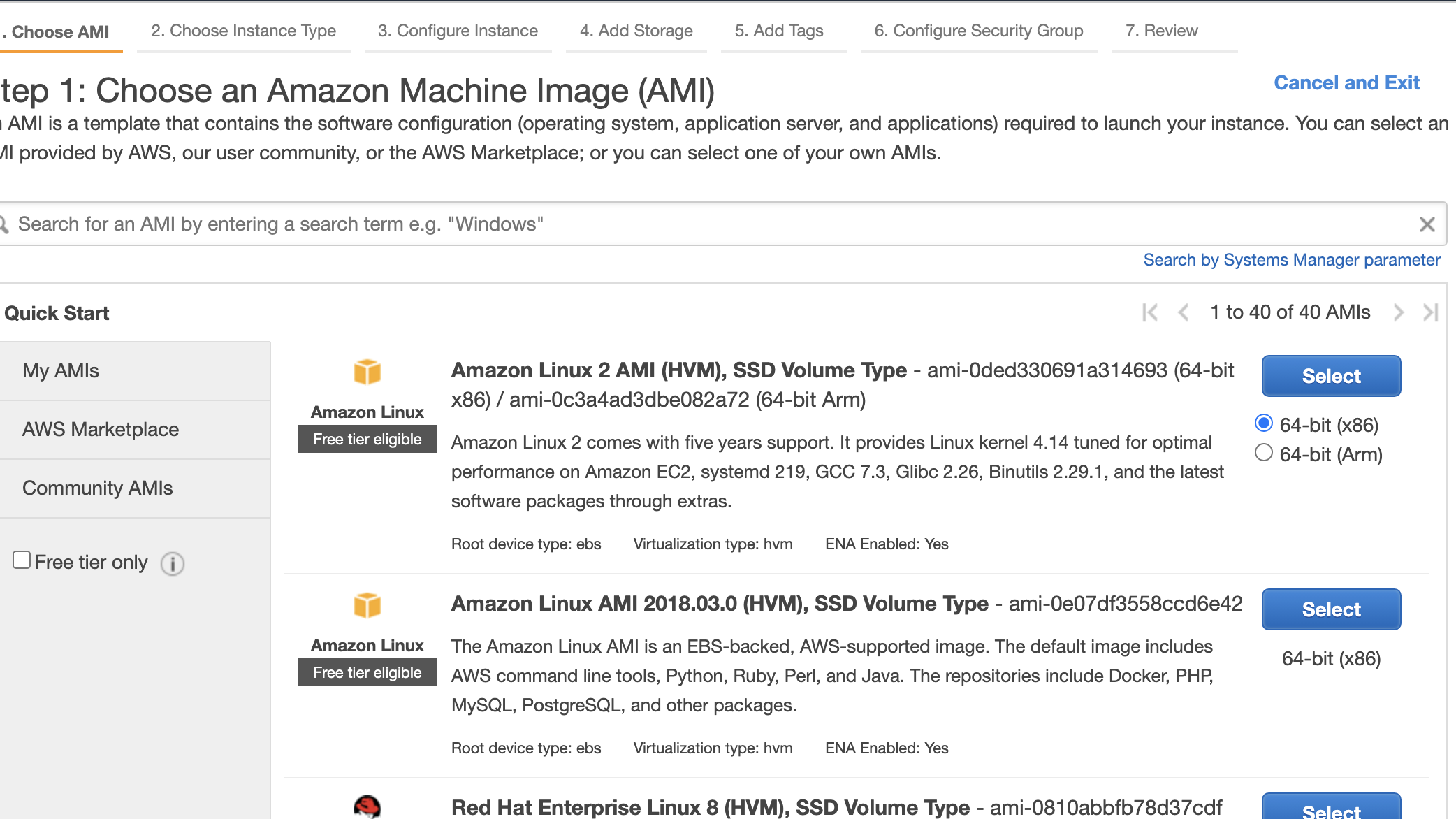Open Community AMIs in sidebar
1456x819 pixels.
(x=134, y=488)
